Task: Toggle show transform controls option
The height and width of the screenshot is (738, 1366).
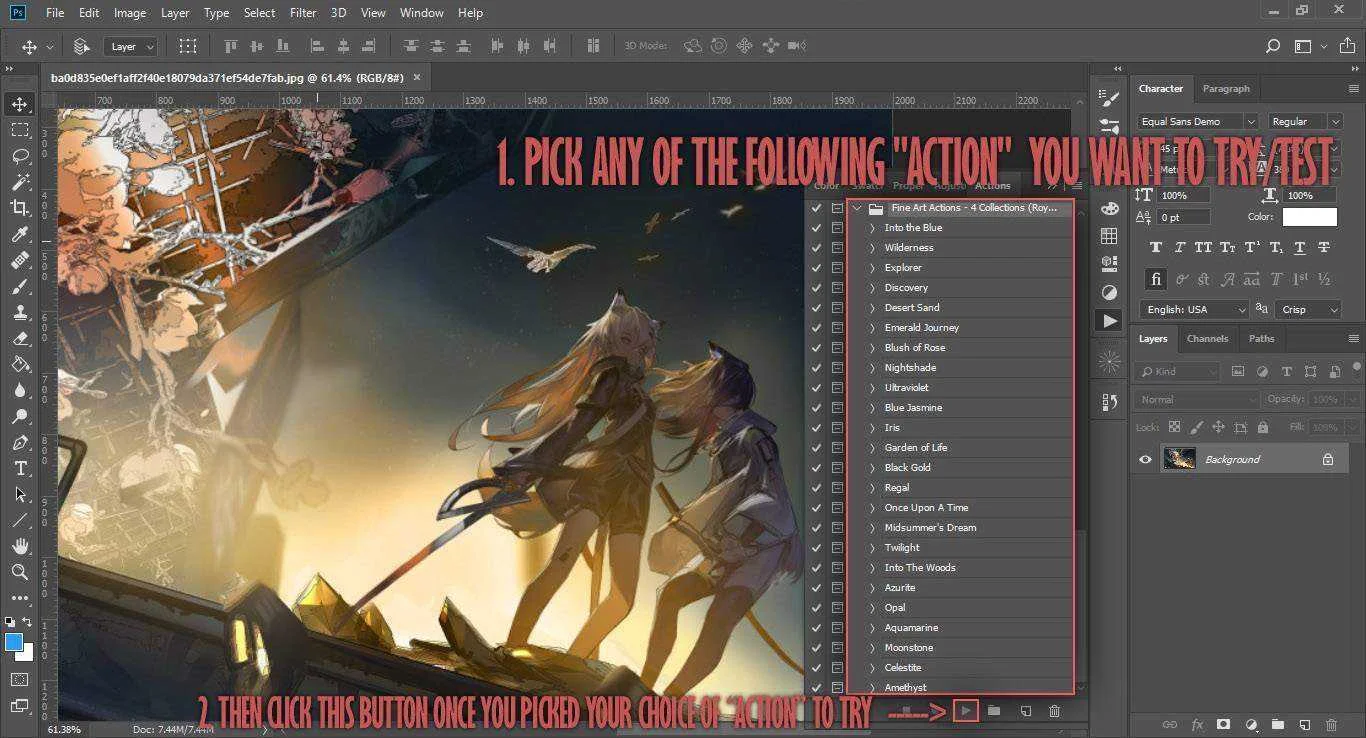Action: tap(187, 46)
